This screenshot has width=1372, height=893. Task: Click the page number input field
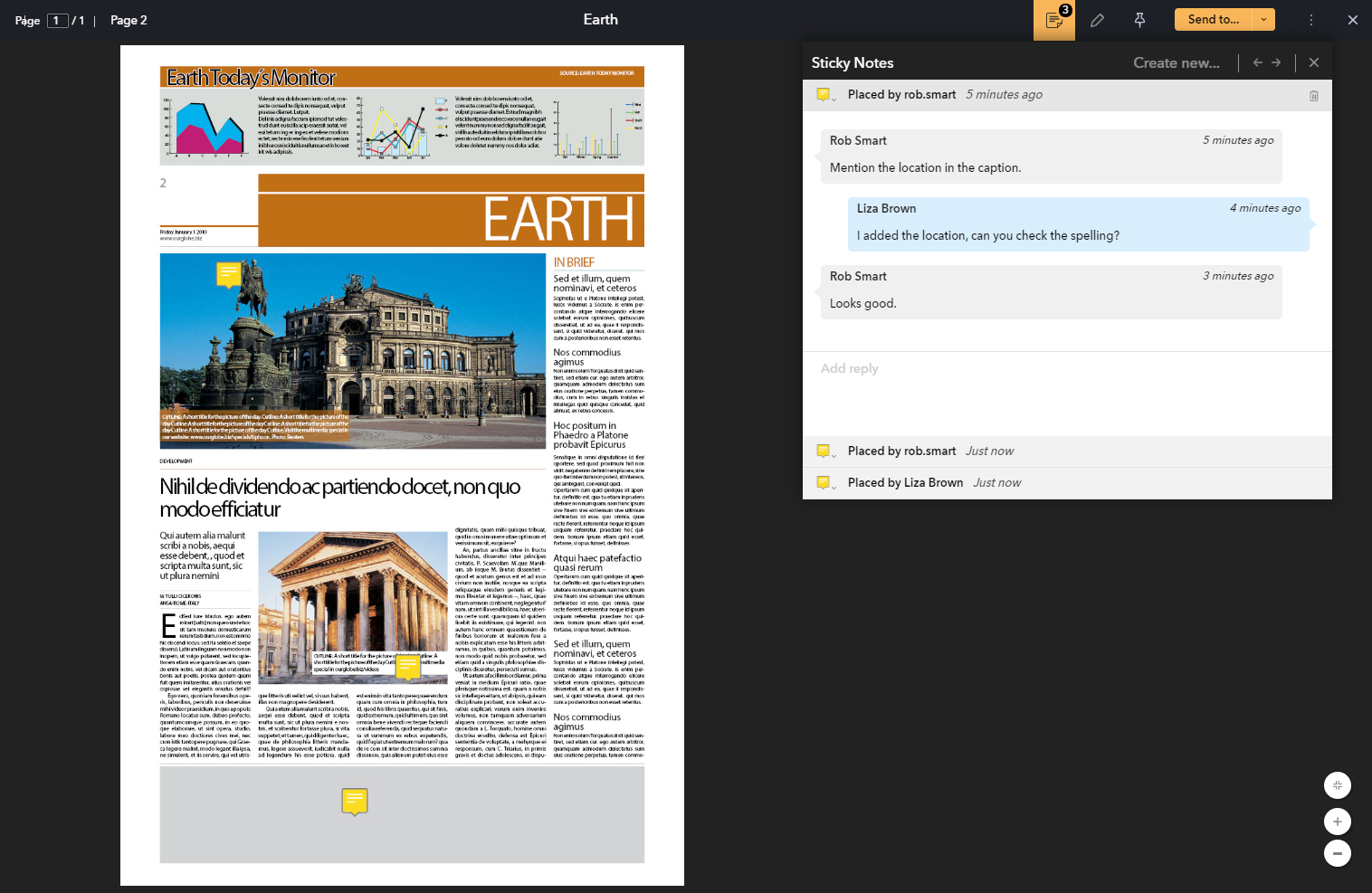pos(58,20)
